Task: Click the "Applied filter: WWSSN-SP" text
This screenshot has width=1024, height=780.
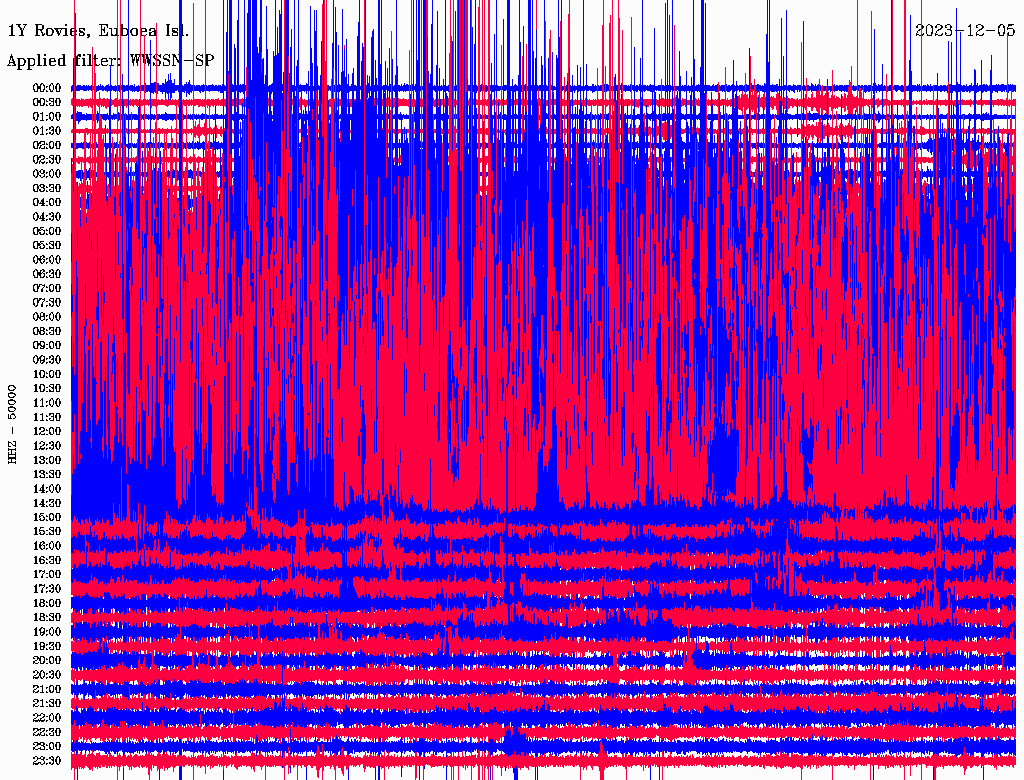Action: [110, 60]
